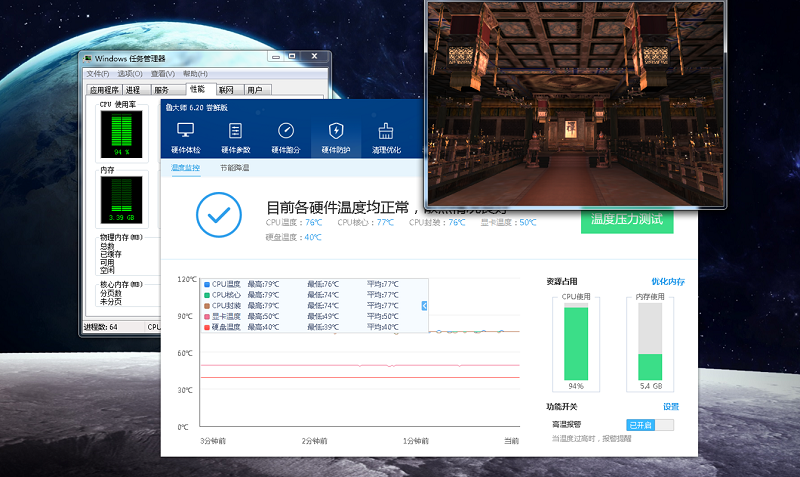Viewport: 800px width, 477px height.
Task: Click the 内存使用 memory bar
Action: (650, 341)
